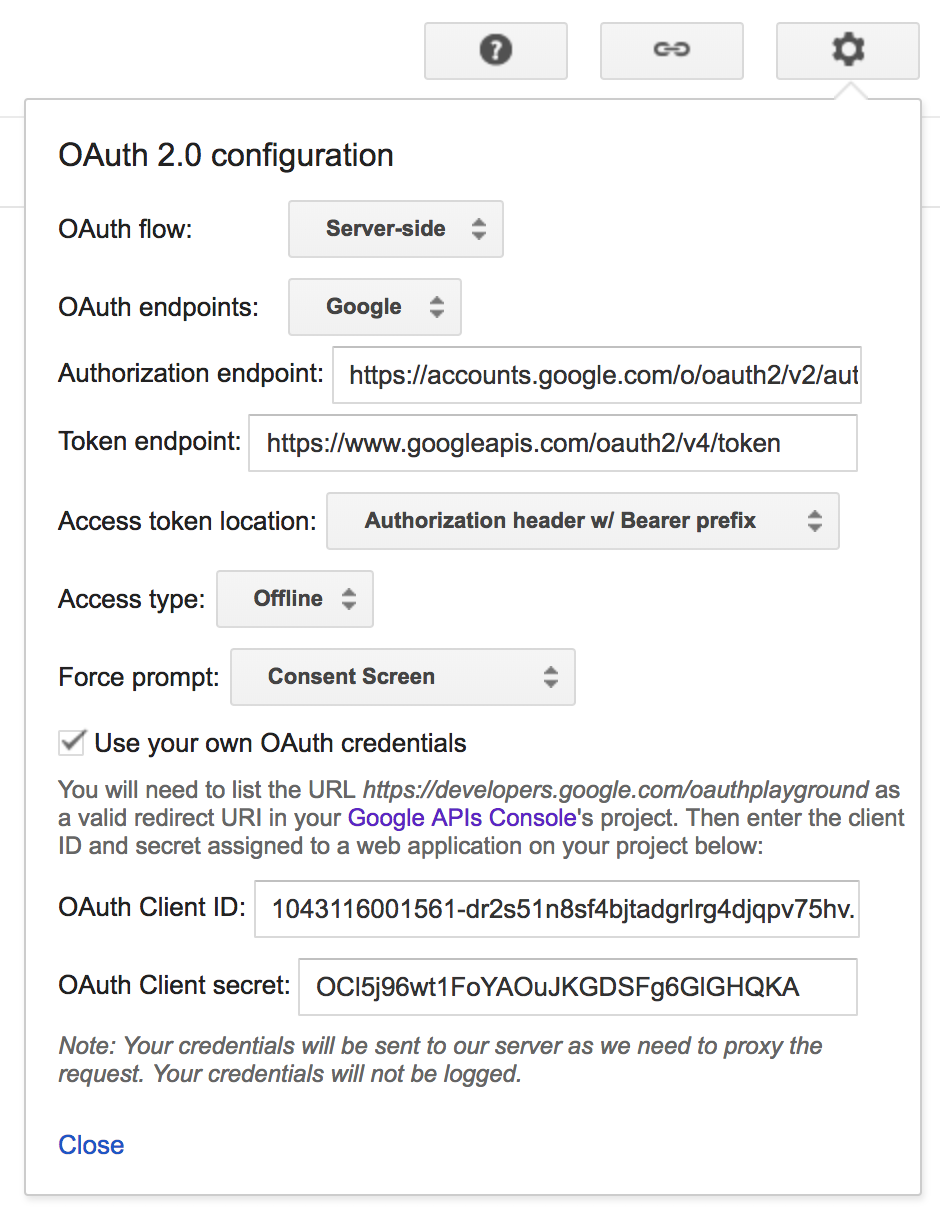
Task: Click the OAuth endpoints dropdown arrows
Action: [x=437, y=307]
